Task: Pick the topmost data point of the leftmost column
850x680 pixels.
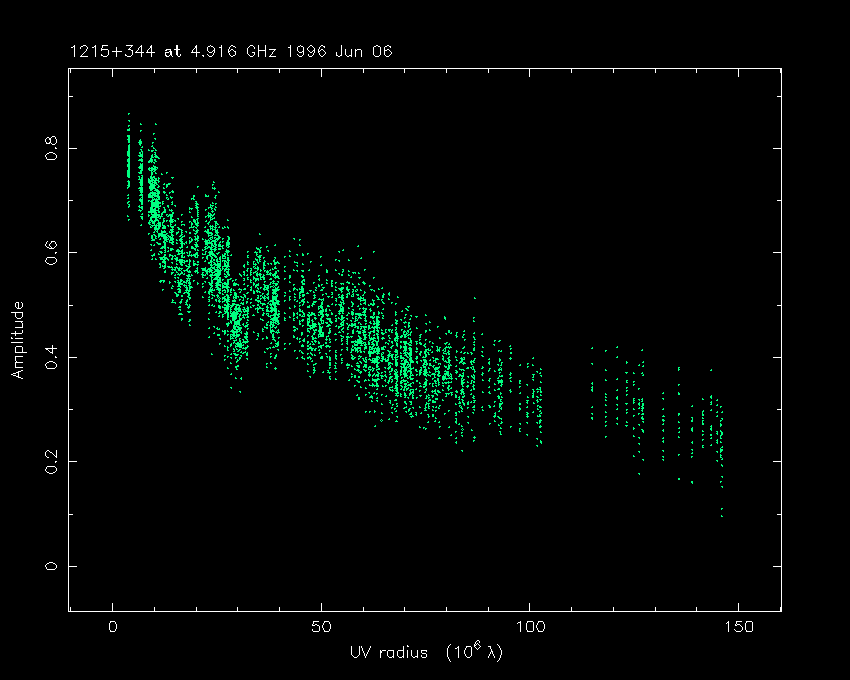Action: [128, 114]
